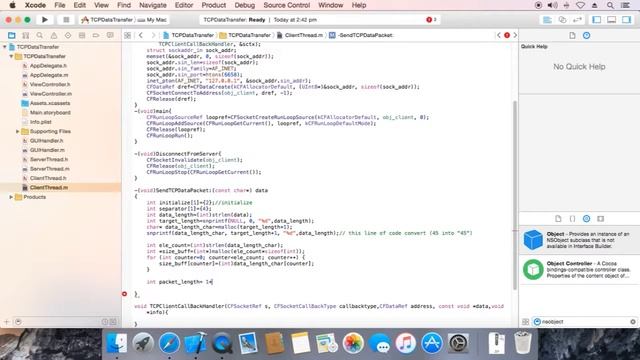The height and width of the screenshot is (360, 640).
Task: Open TCPDataTransfer project segment in jump bar
Action: coord(188,36)
